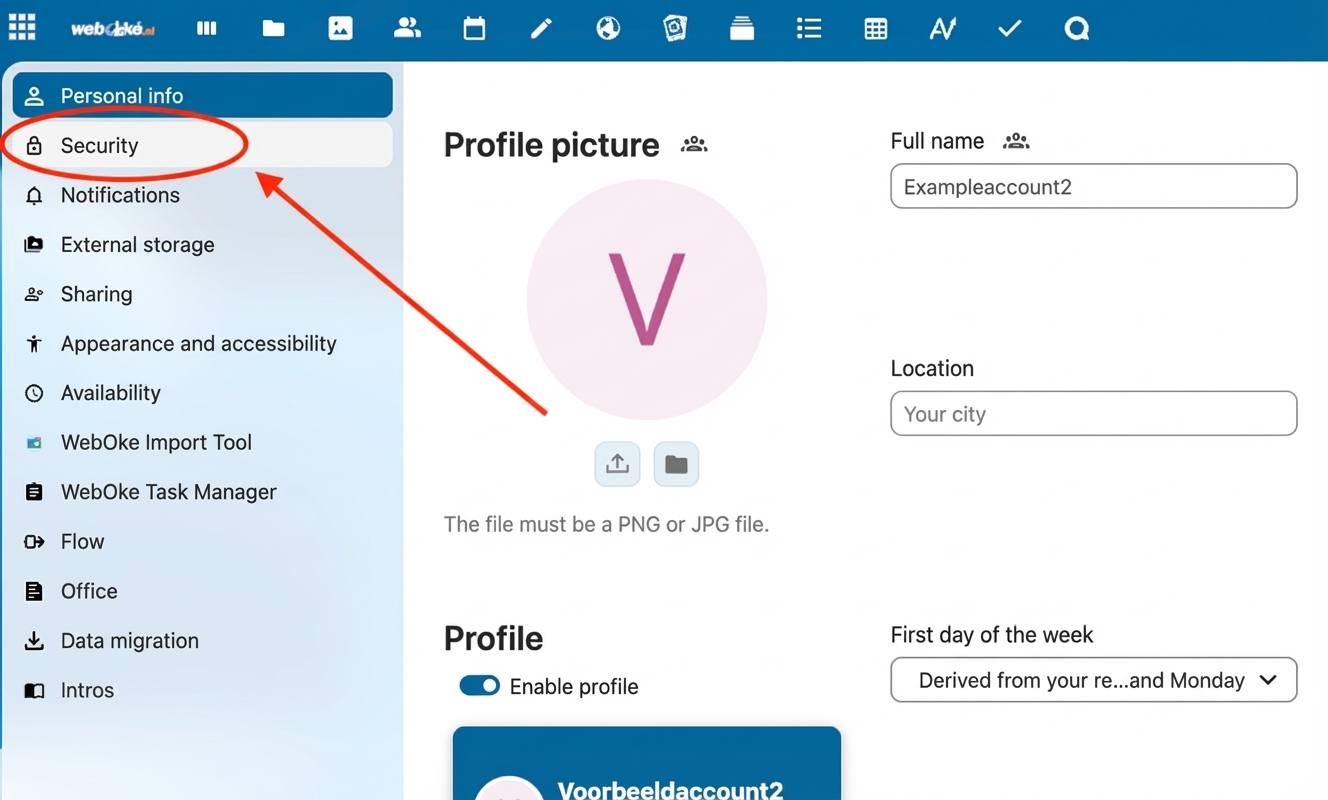
Task: Change Full name visibility scope icon
Action: coord(1016,142)
